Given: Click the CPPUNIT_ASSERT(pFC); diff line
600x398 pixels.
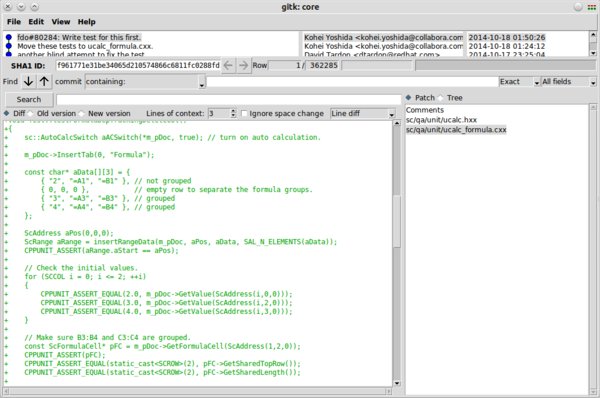Looking at the screenshot, I should 65,355.
